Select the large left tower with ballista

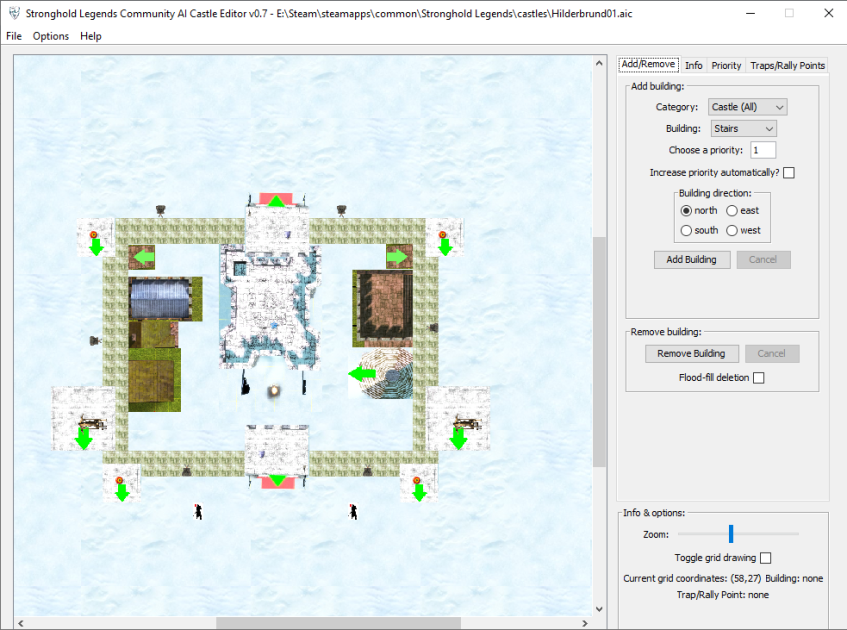click(x=83, y=419)
